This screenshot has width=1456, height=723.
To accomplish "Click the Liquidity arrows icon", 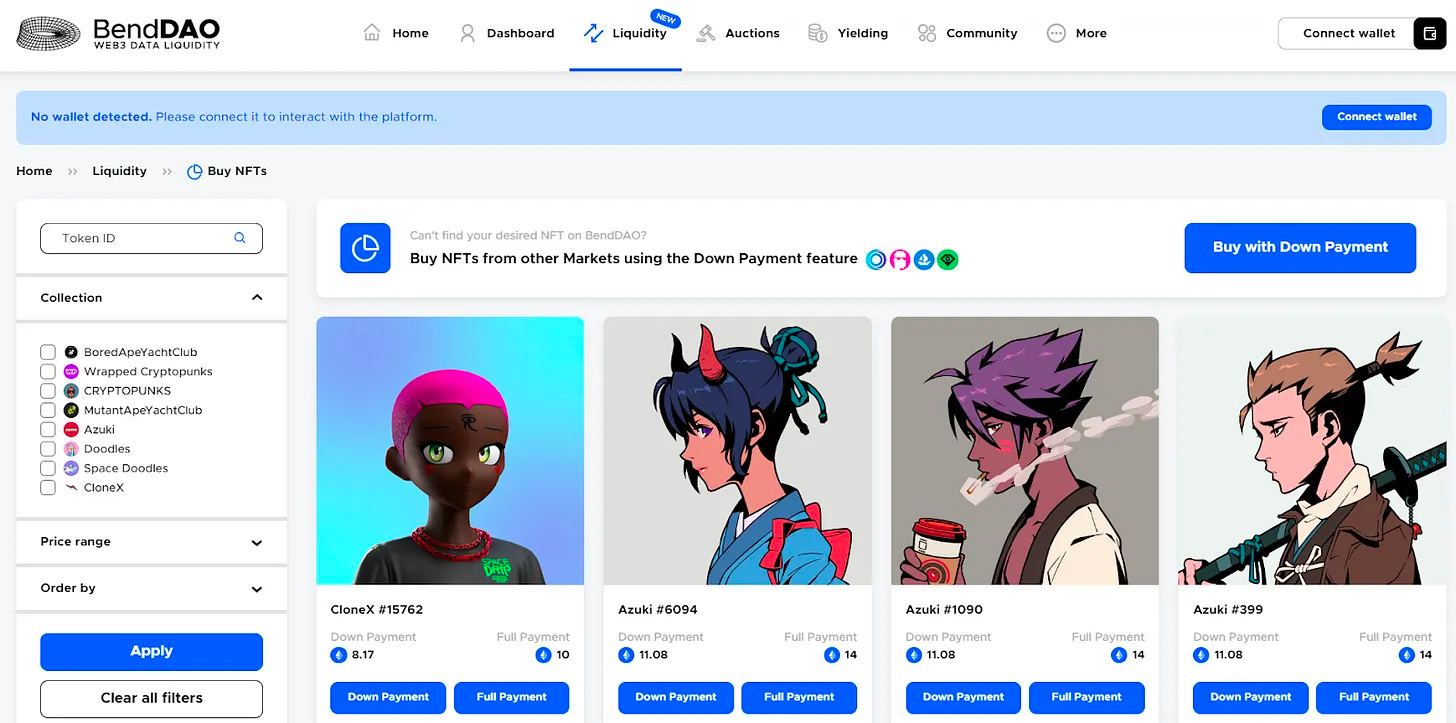I will pos(593,33).
